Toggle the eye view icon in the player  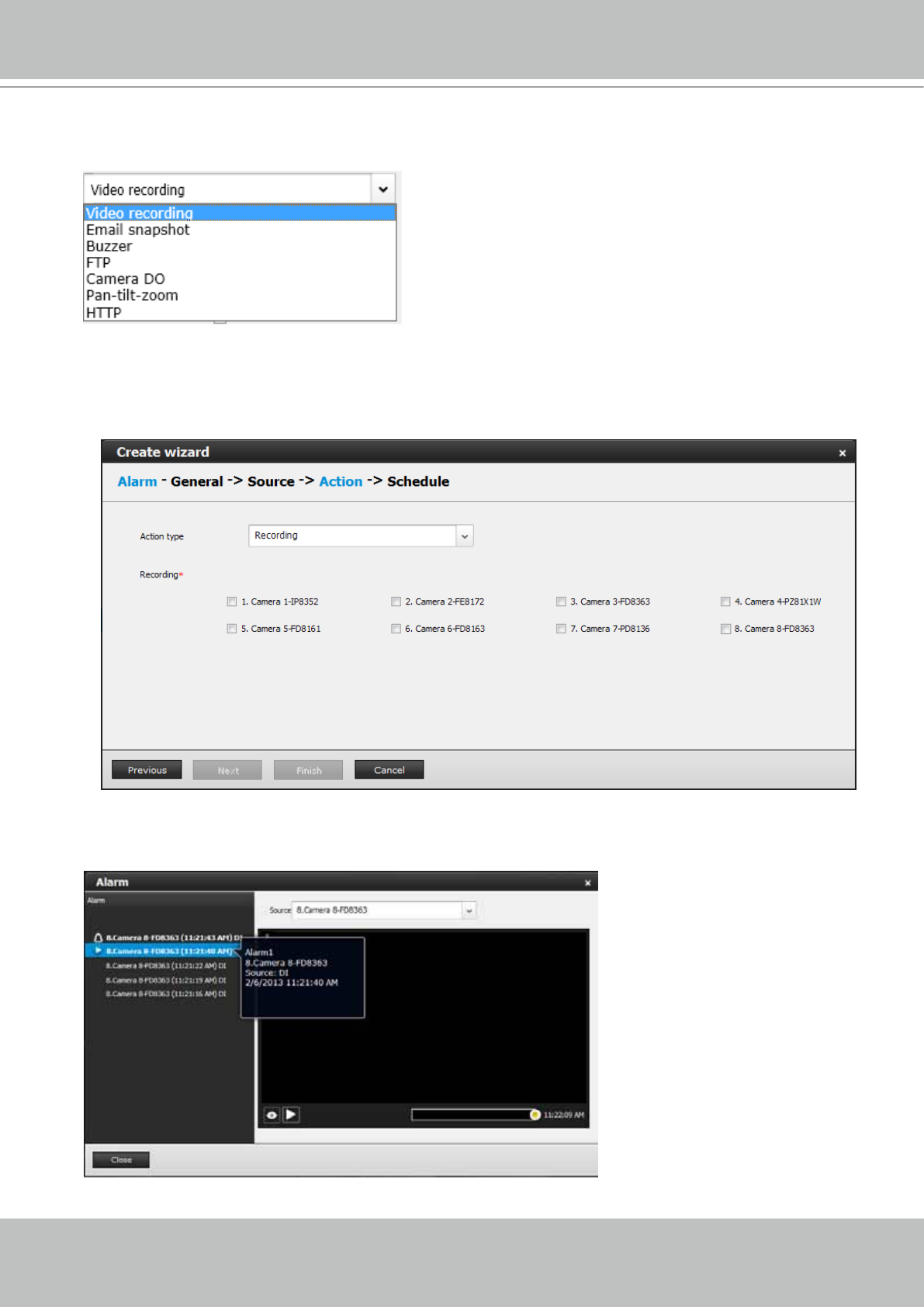pyautogui.click(x=272, y=1115)
